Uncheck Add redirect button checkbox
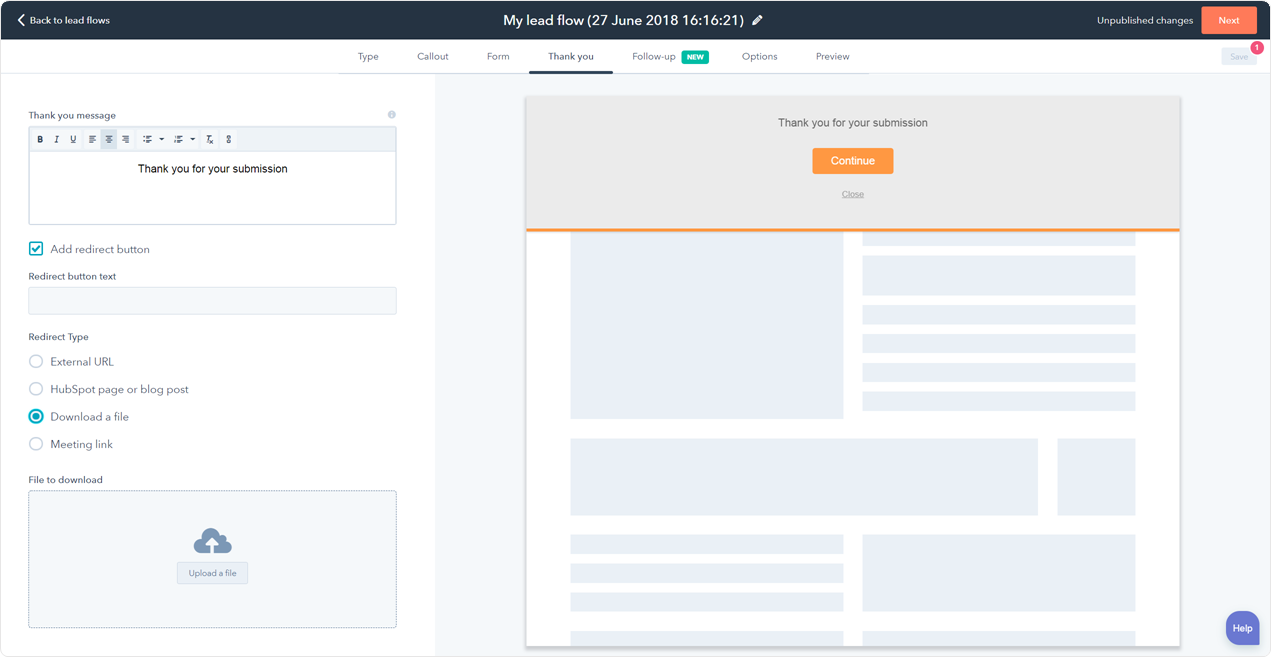This screenshot has height=657, width=1271. point(36,249)
